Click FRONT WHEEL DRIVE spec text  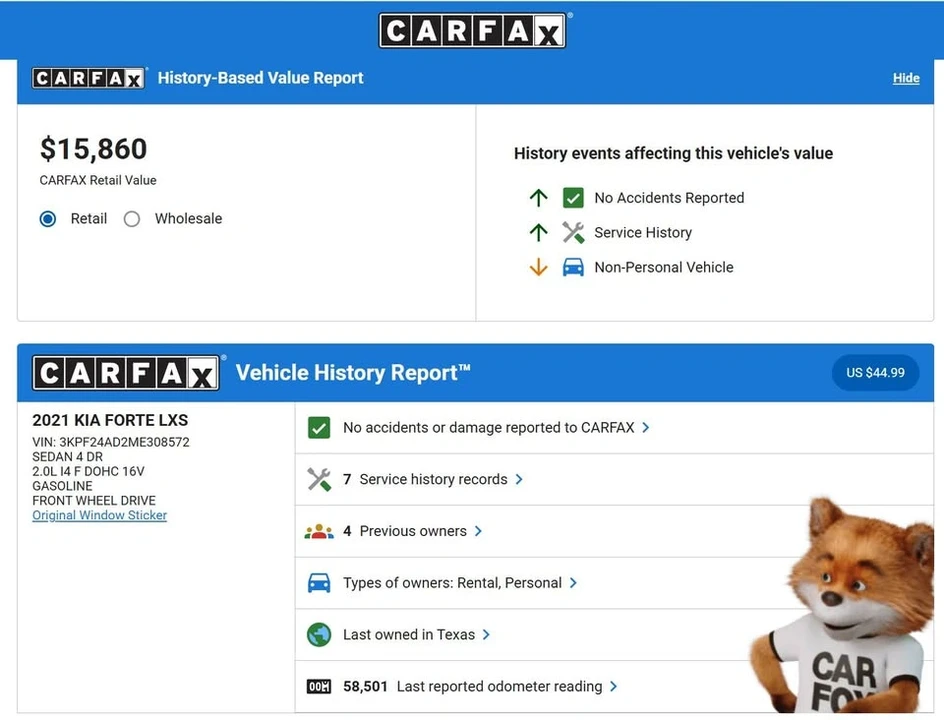click(x=94, y=500)
